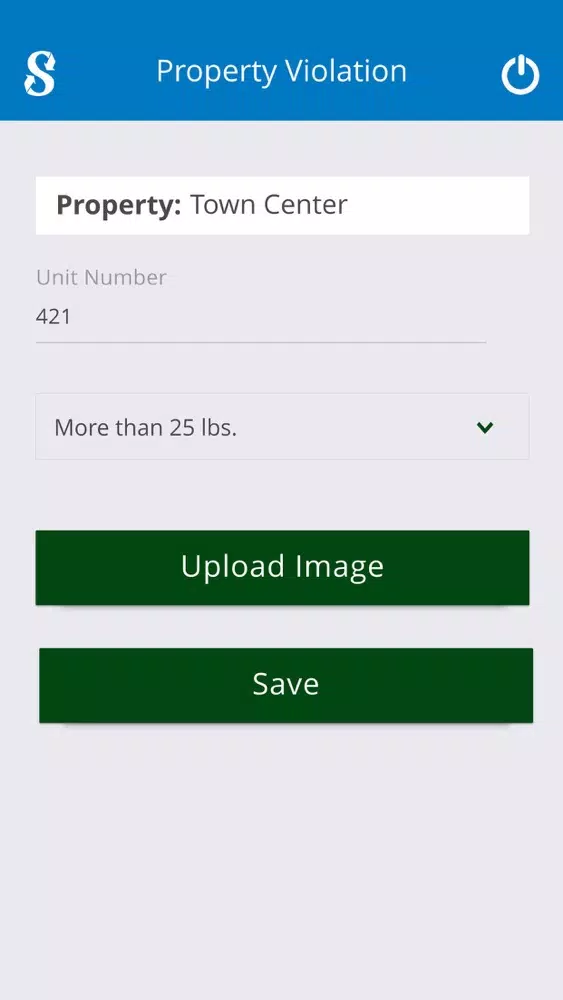The image size is (563, 1000).
Task: Click the power logout icon
Action: [520, 75]
